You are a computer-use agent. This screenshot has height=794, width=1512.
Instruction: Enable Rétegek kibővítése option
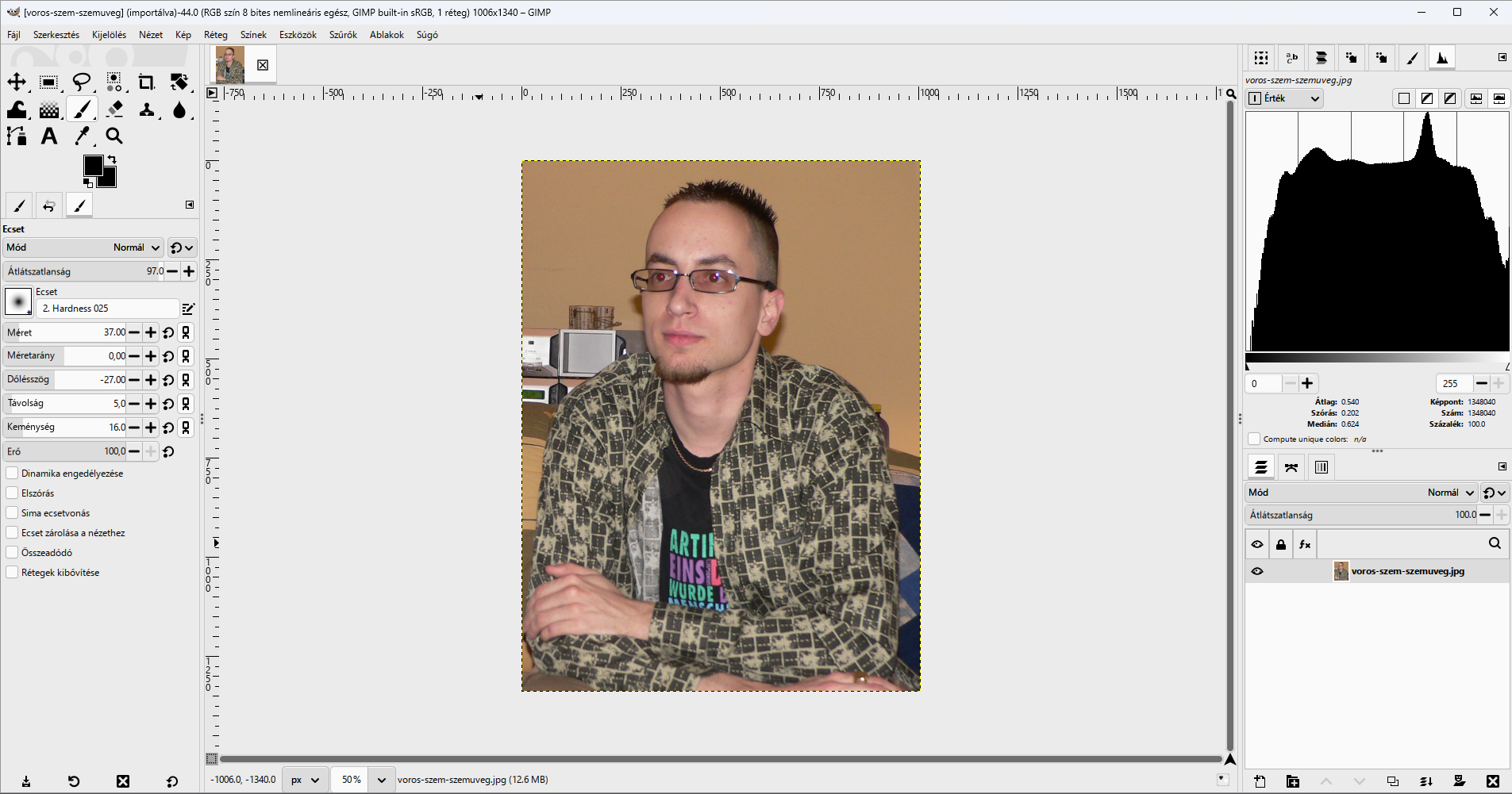tap(13, 573)
